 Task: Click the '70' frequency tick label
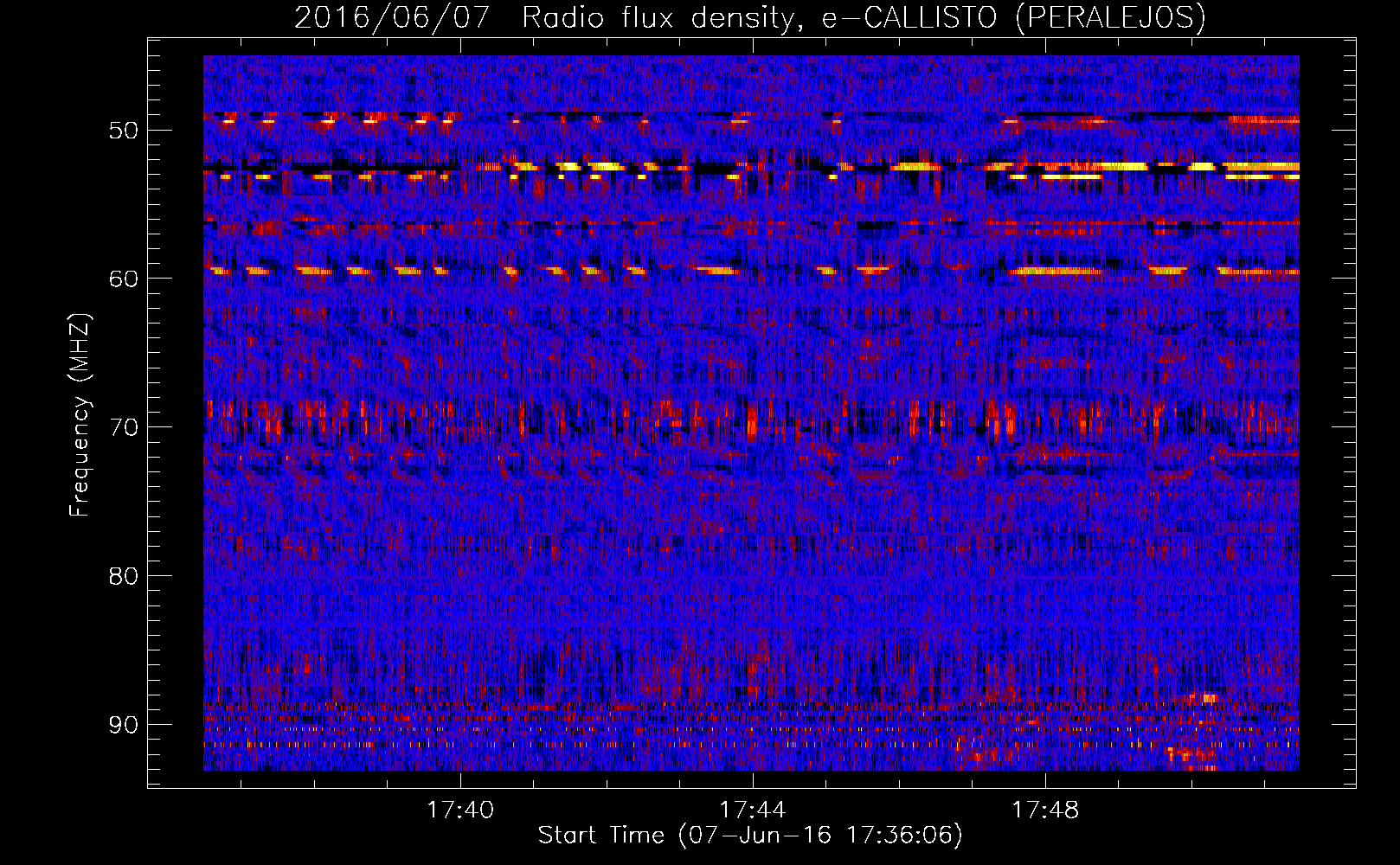(x=123, y=427)
